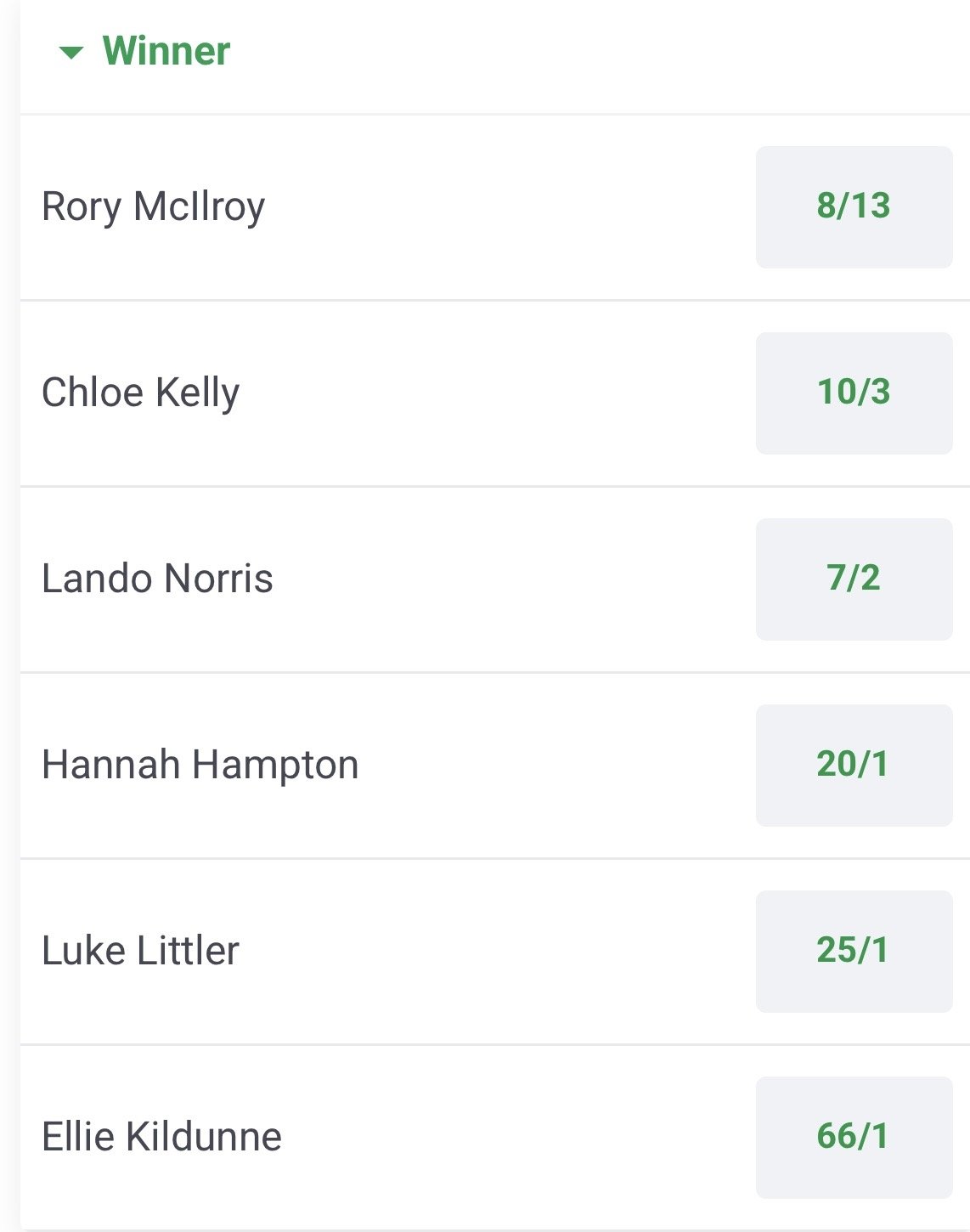Screen dimensions: 970x1232
Task: Select the Ellie Kildunne name label
Action: click(161, 1138)
